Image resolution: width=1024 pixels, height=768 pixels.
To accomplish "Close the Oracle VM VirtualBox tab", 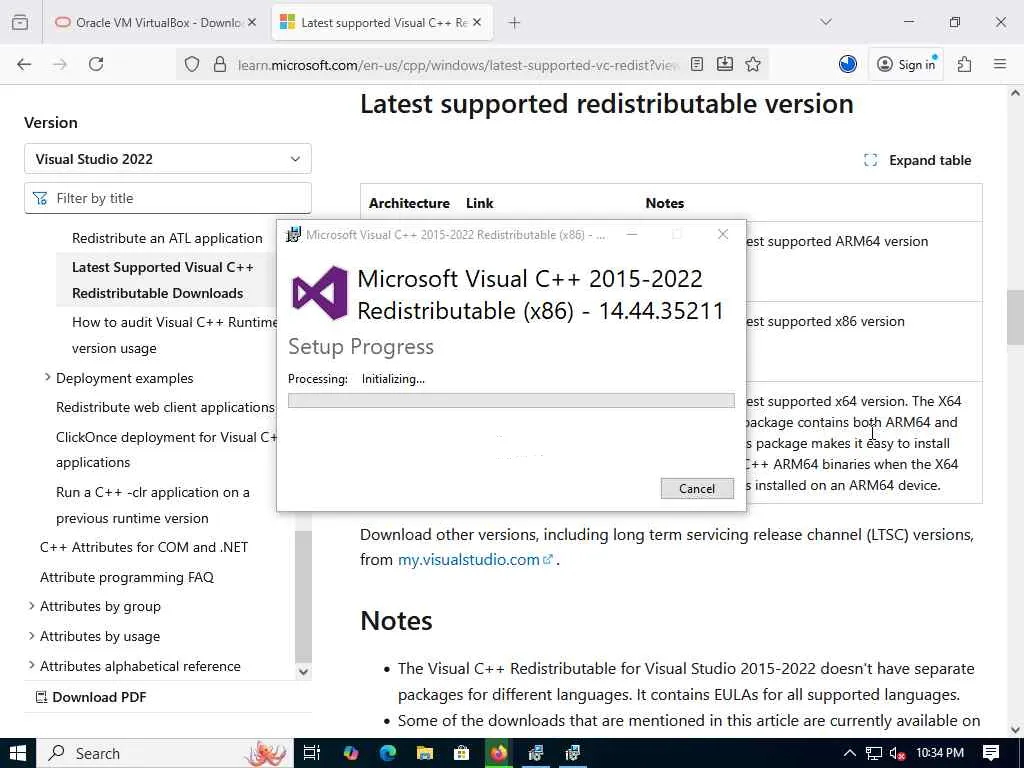I will click(x=252, y=23).
